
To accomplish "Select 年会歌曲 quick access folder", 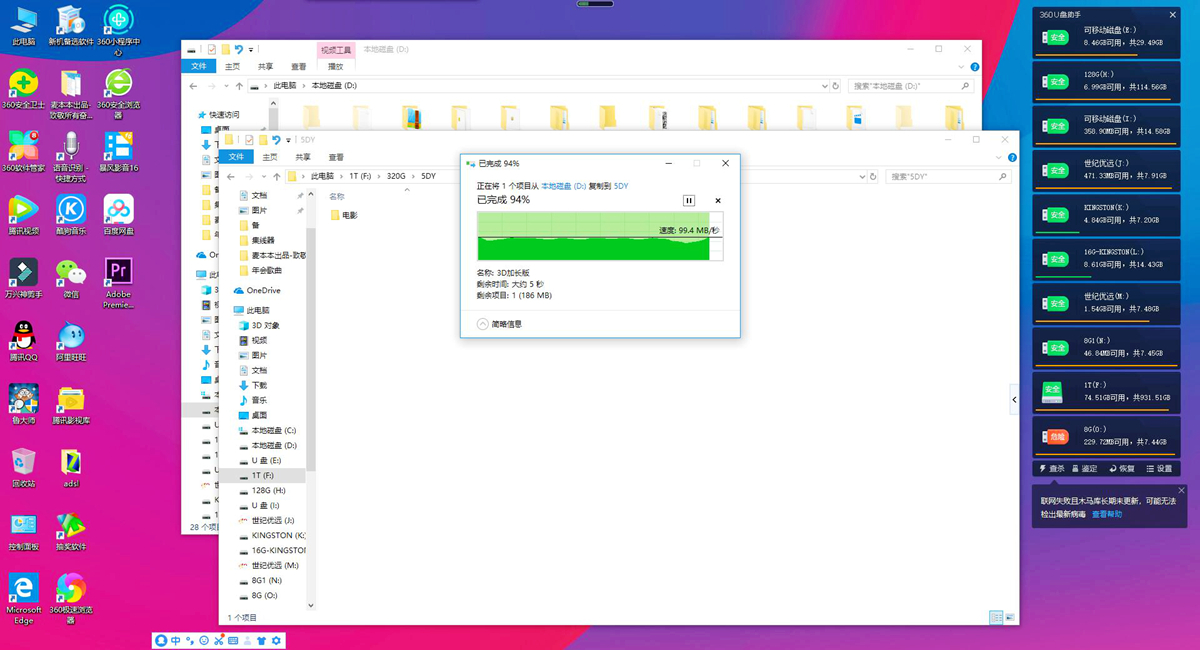I will (261, 270).
